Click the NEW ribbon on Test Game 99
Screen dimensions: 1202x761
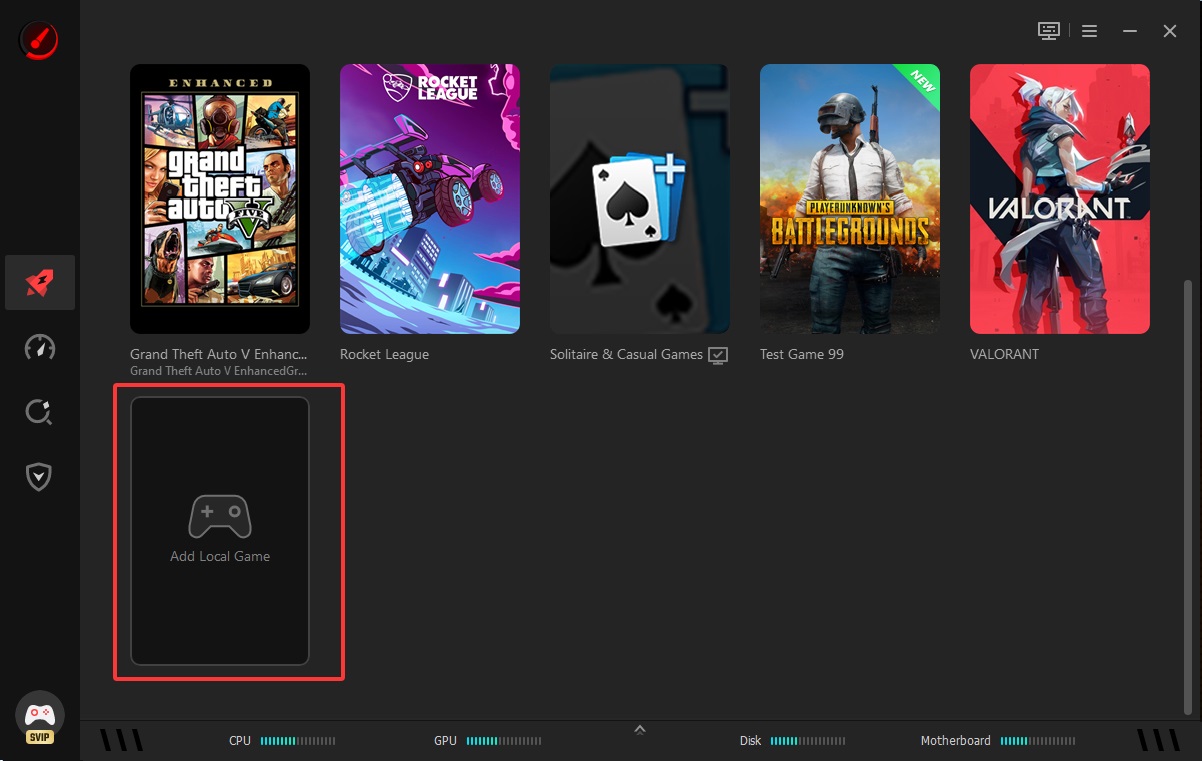(x=919, y=84)
